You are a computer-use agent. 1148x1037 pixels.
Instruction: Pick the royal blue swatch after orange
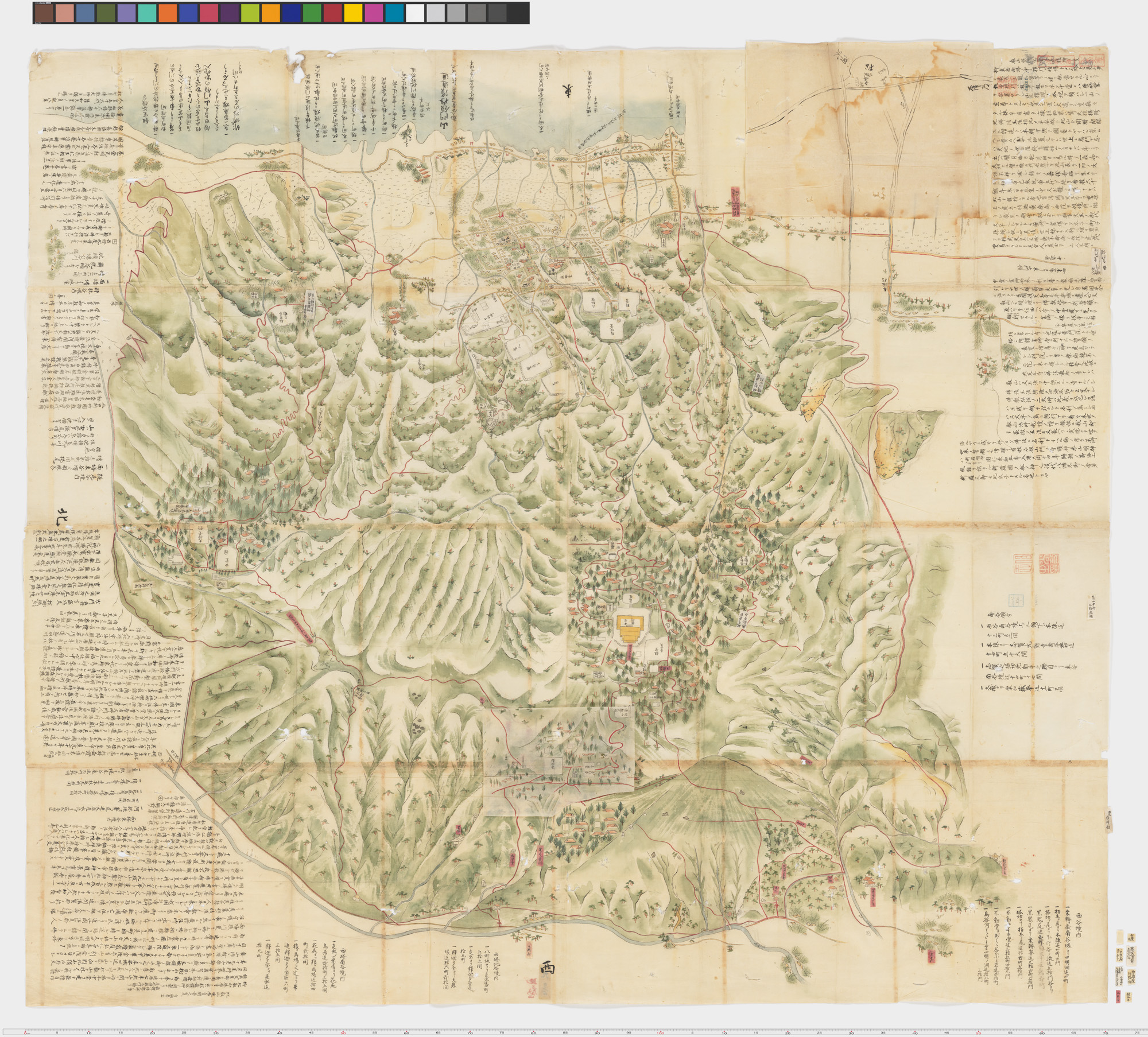click(188, 13)
